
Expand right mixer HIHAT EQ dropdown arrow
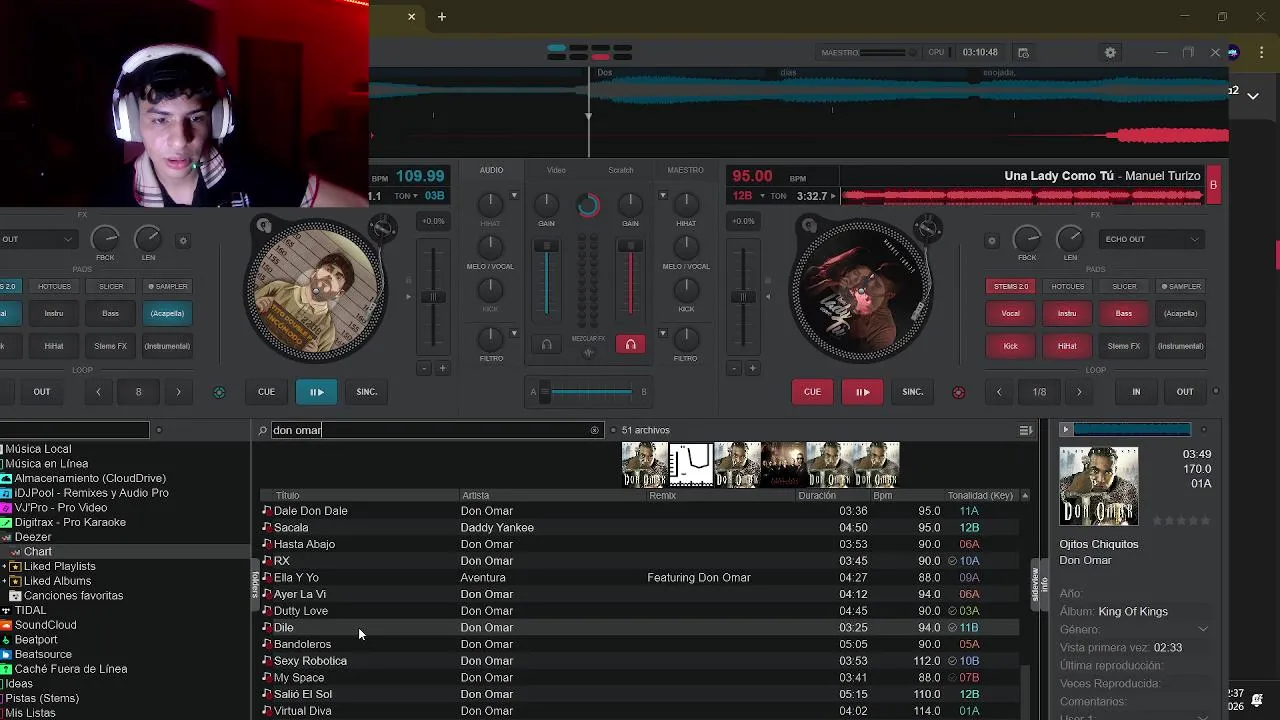(x=662, y=196)
